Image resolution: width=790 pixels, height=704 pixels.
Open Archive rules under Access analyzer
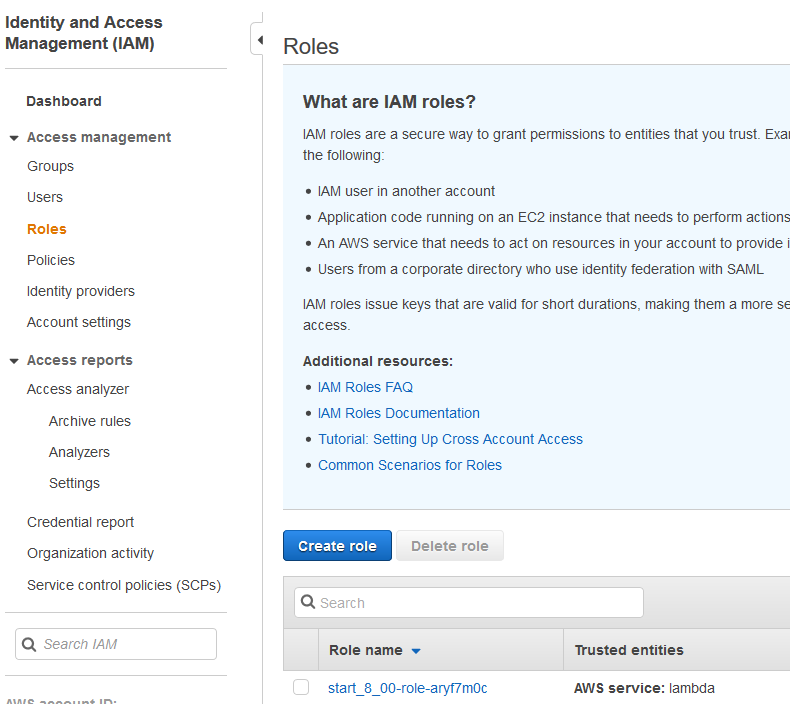(x=90, y=421)
